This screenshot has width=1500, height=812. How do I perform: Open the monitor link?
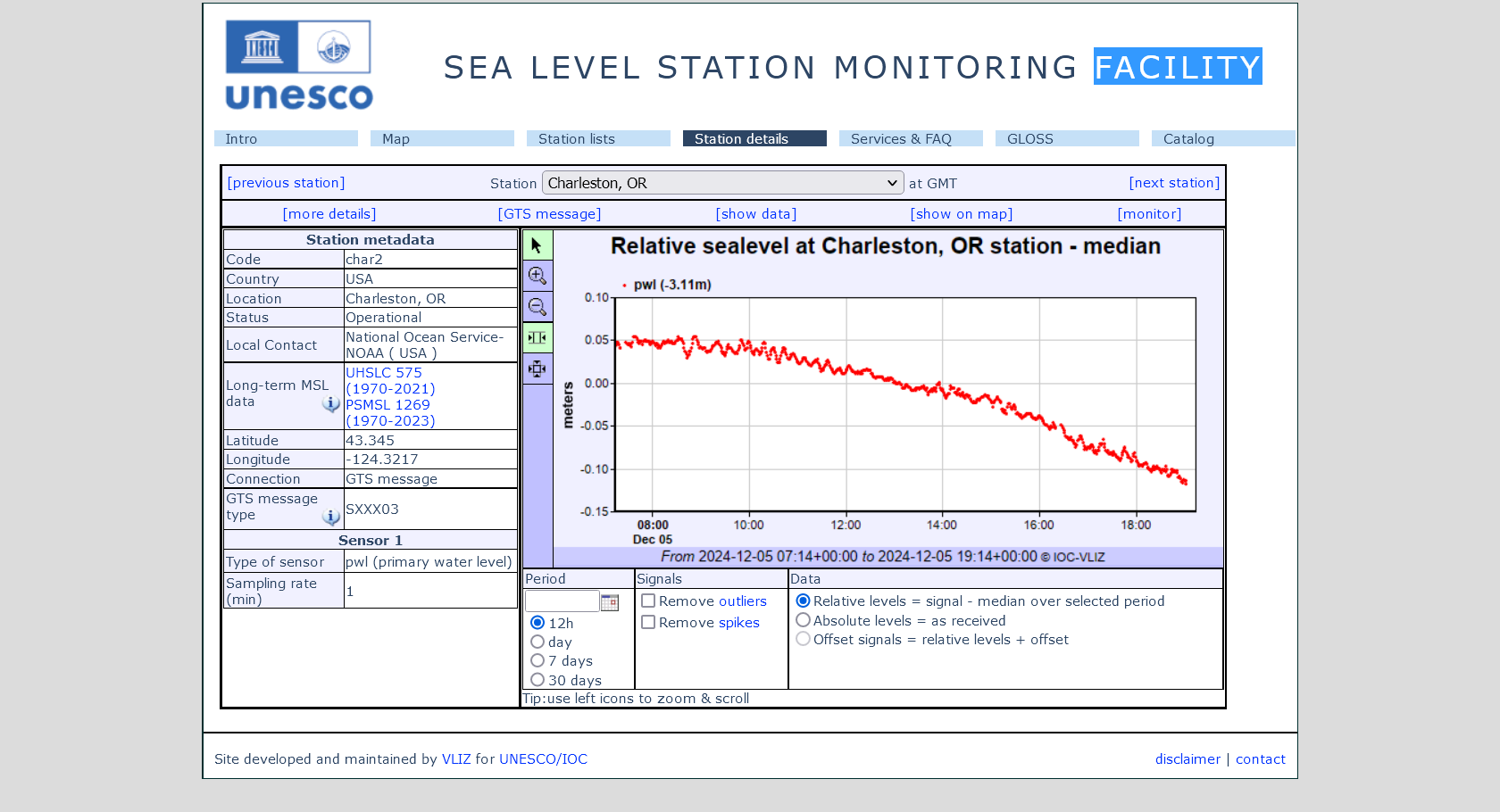[1149, 214]
